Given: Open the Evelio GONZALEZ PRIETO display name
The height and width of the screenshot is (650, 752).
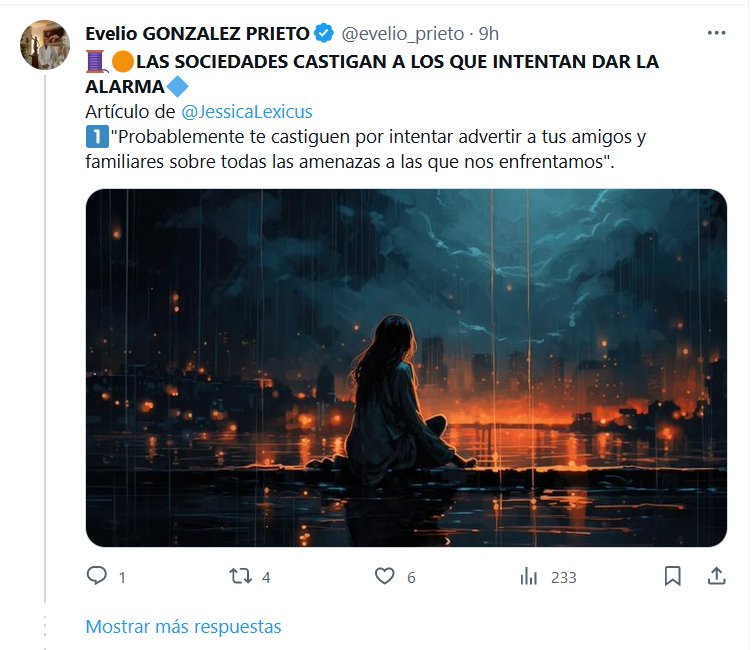Looking at the screenshot, I should tap(197, 34).
